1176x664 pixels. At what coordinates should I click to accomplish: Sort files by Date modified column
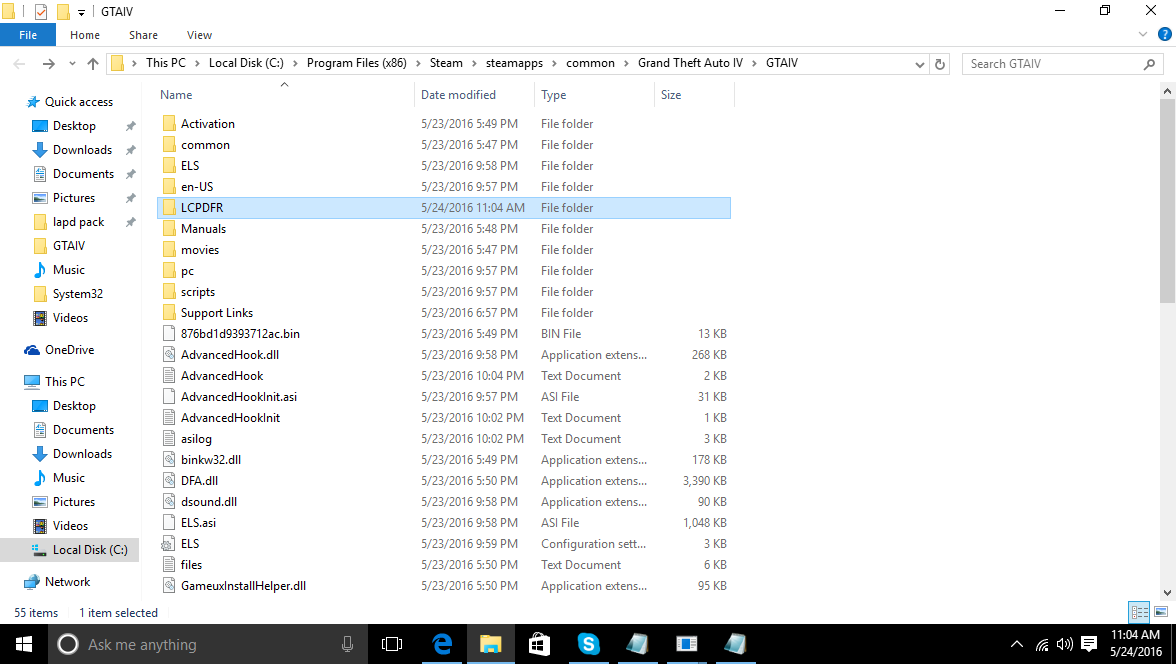click(458, 95)
